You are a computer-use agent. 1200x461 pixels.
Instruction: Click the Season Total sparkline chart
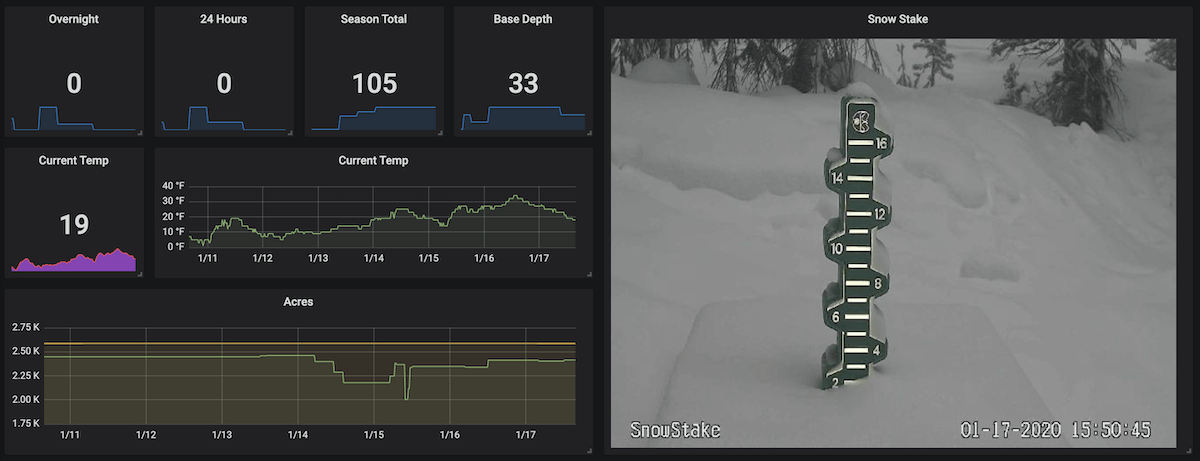pyautogui.click(x=374, y=118)
